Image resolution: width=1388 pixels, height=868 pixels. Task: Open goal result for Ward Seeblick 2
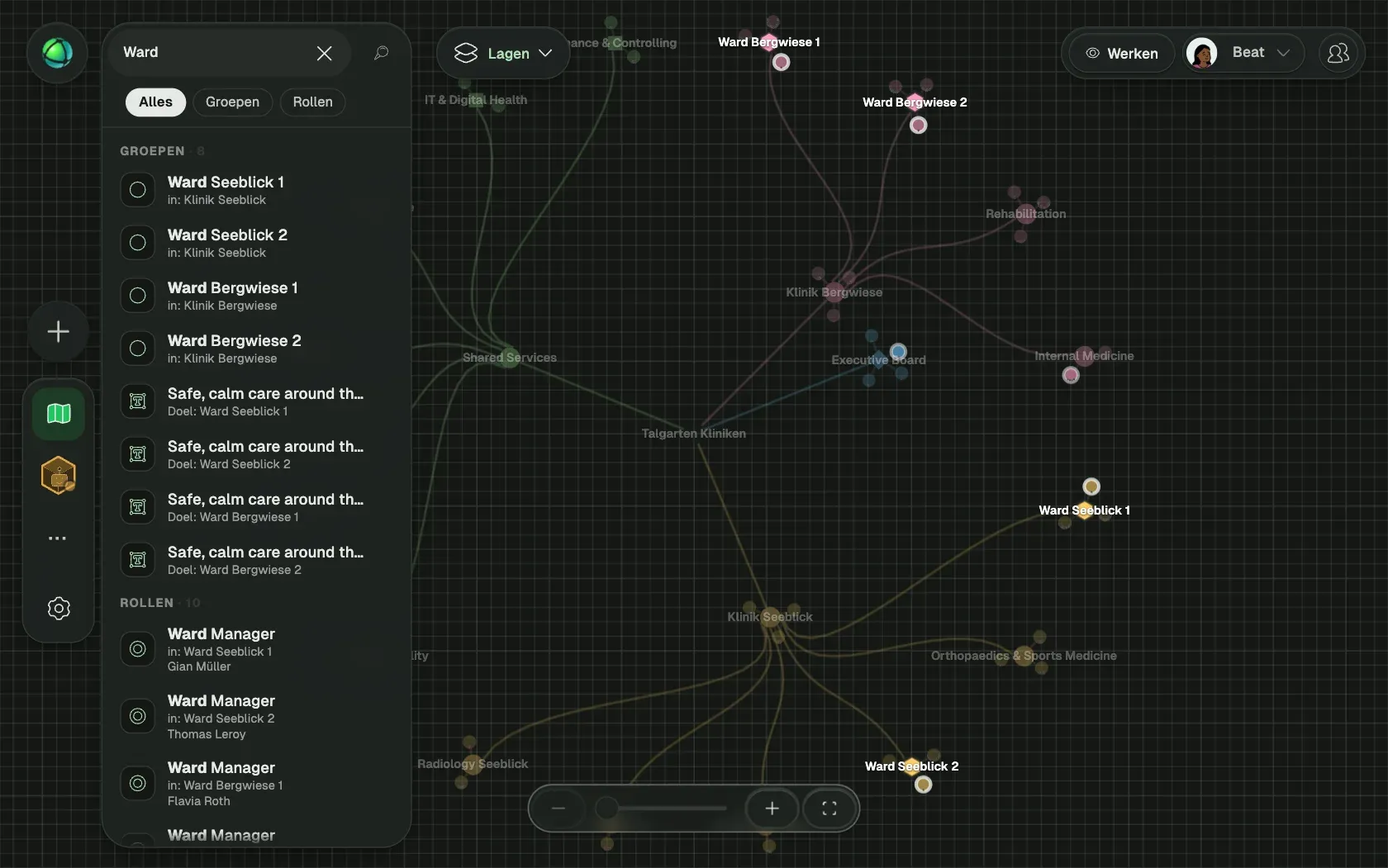coord(257,454)
